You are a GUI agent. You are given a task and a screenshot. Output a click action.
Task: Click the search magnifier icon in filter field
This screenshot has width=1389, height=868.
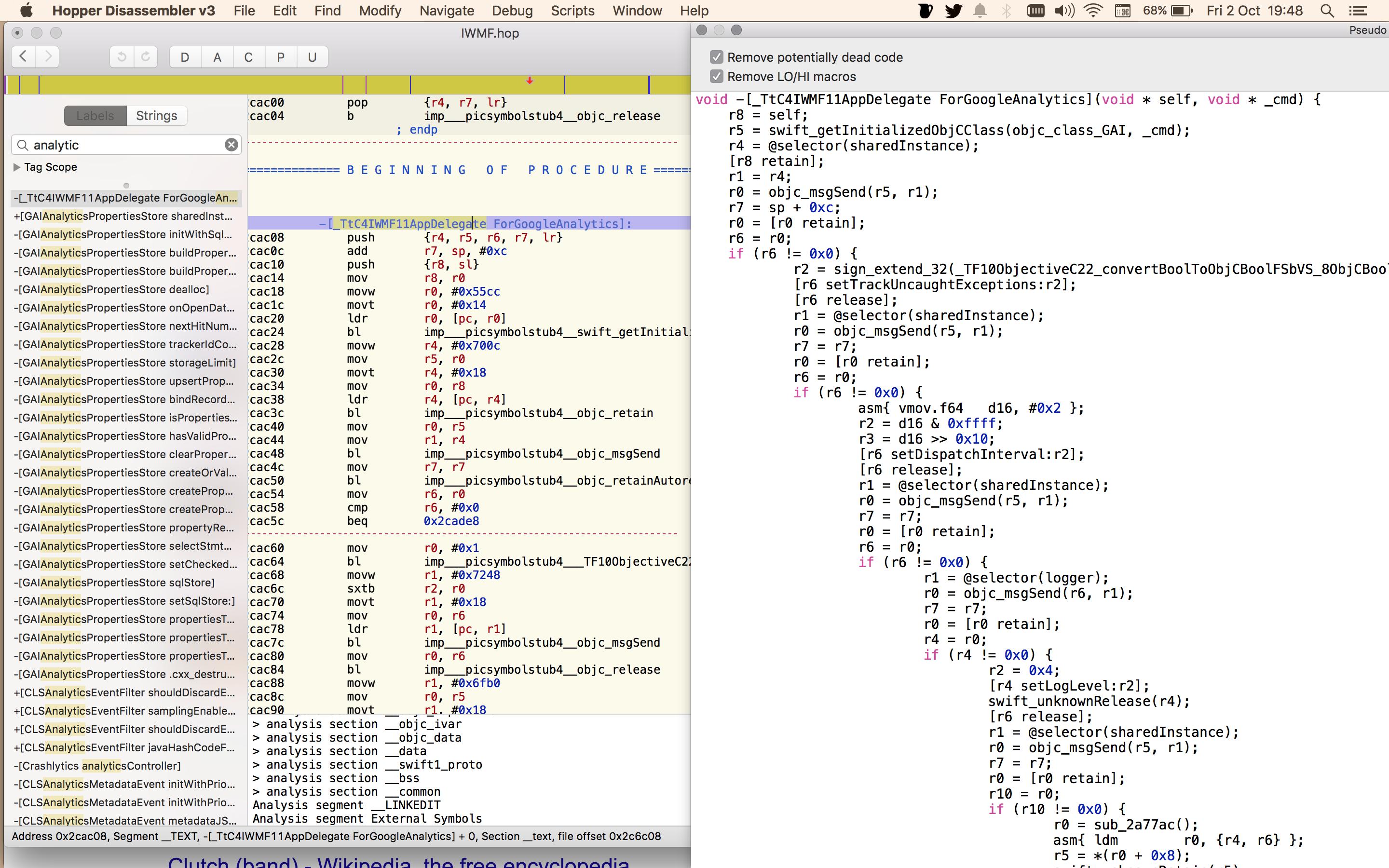tap(22, 145)
